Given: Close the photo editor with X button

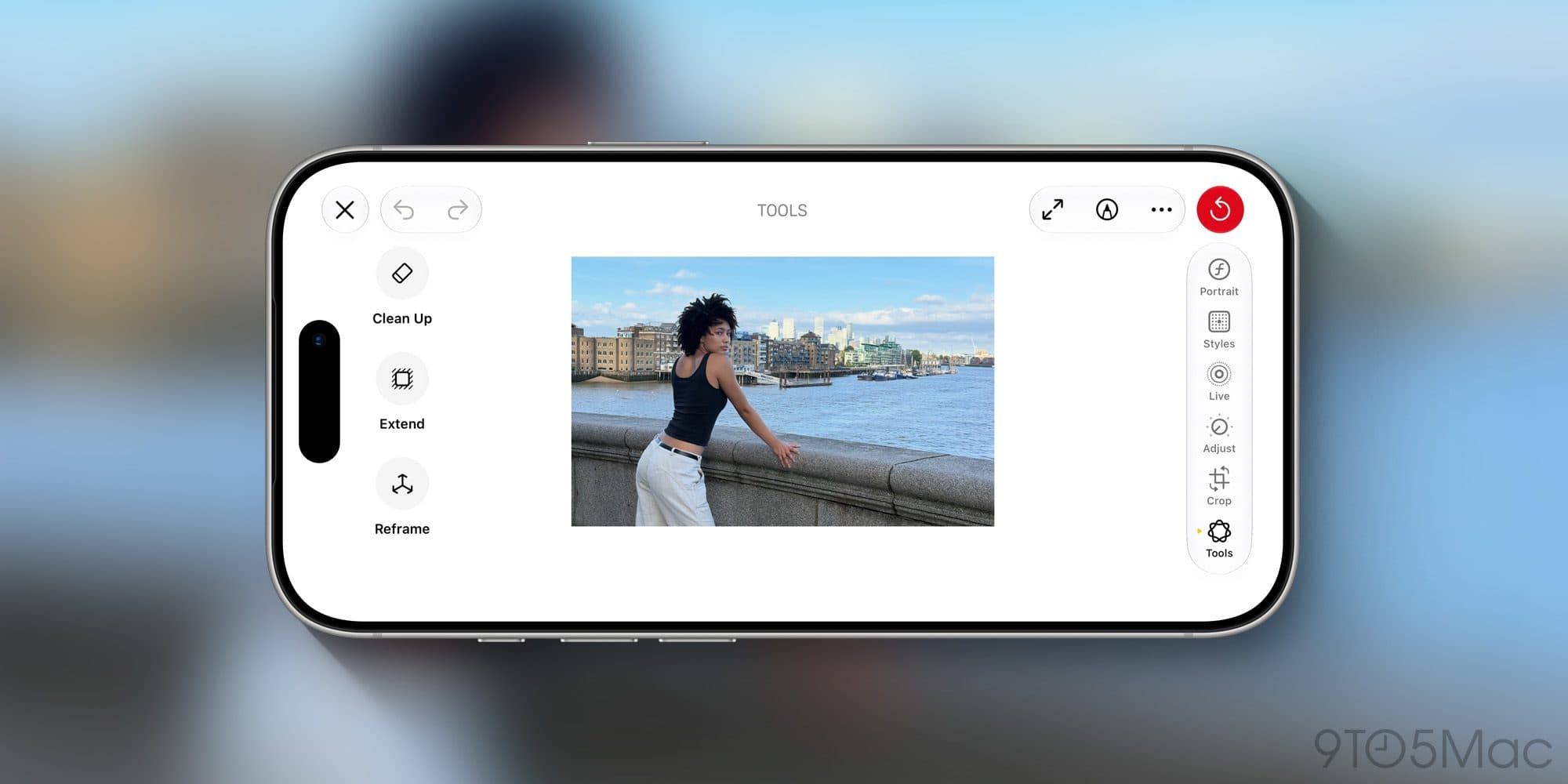Looking at the screenshot, I should 345,210.
